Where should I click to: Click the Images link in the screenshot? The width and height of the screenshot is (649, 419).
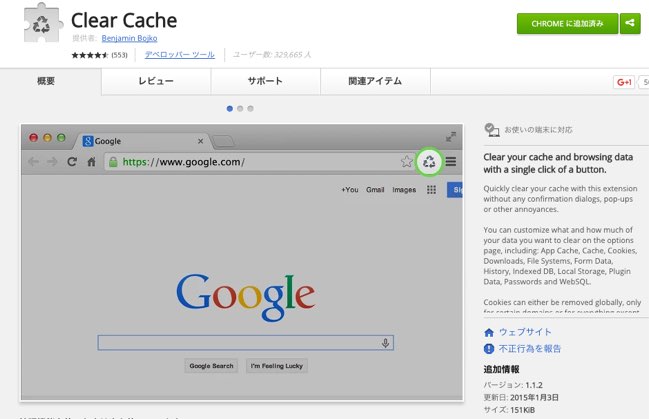tap(404, 190)
